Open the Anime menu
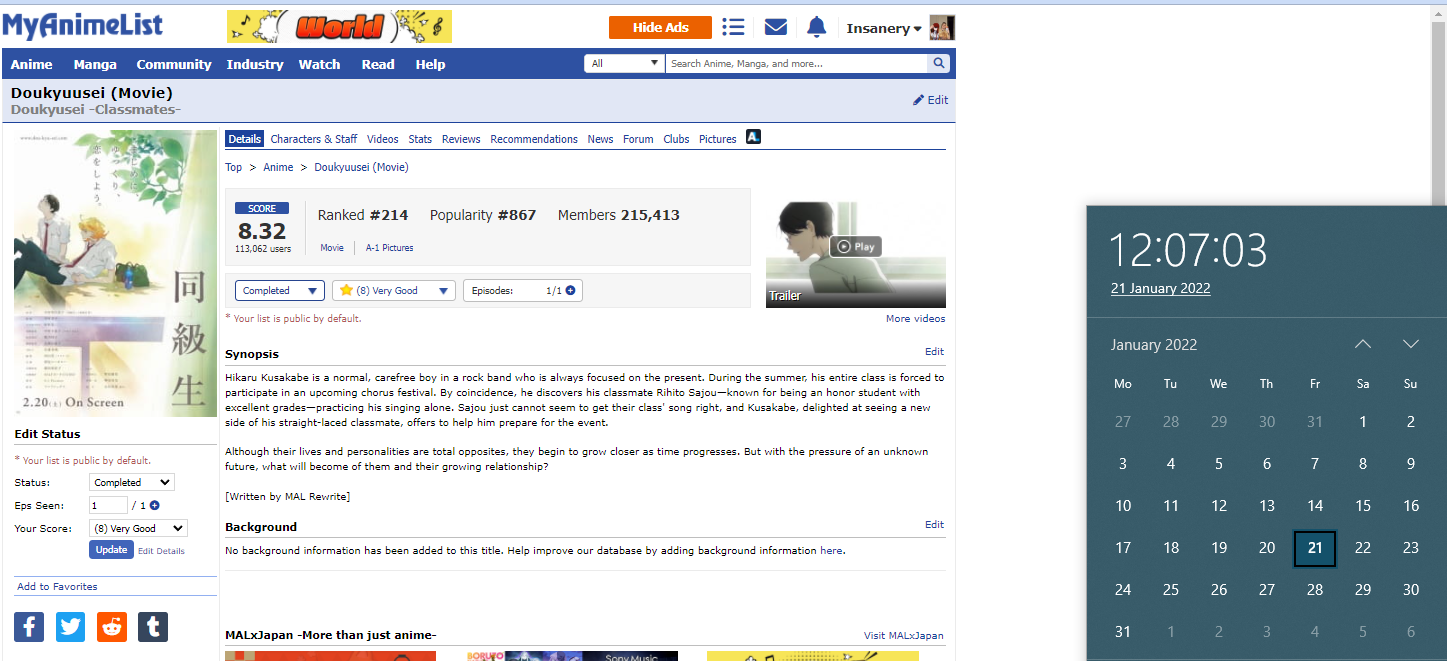The image size is (1447, 661). point(31,64)
